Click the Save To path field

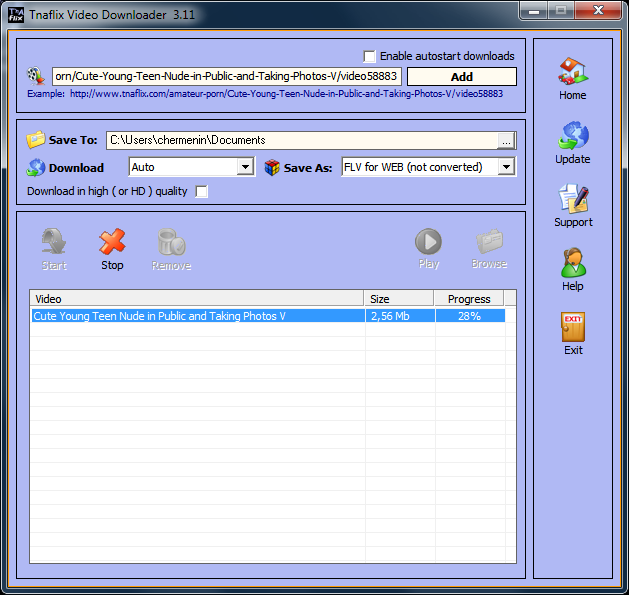click(x=302, y=140)
